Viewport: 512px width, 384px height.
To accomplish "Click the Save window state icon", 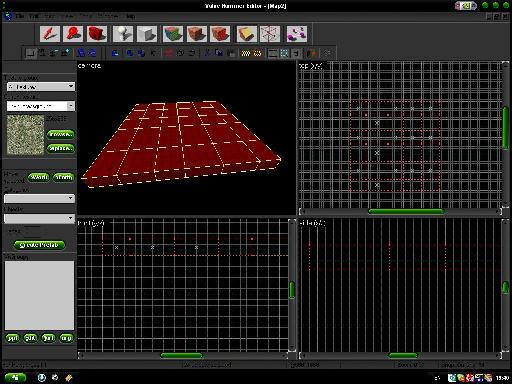I will click(x=92, y=53).
